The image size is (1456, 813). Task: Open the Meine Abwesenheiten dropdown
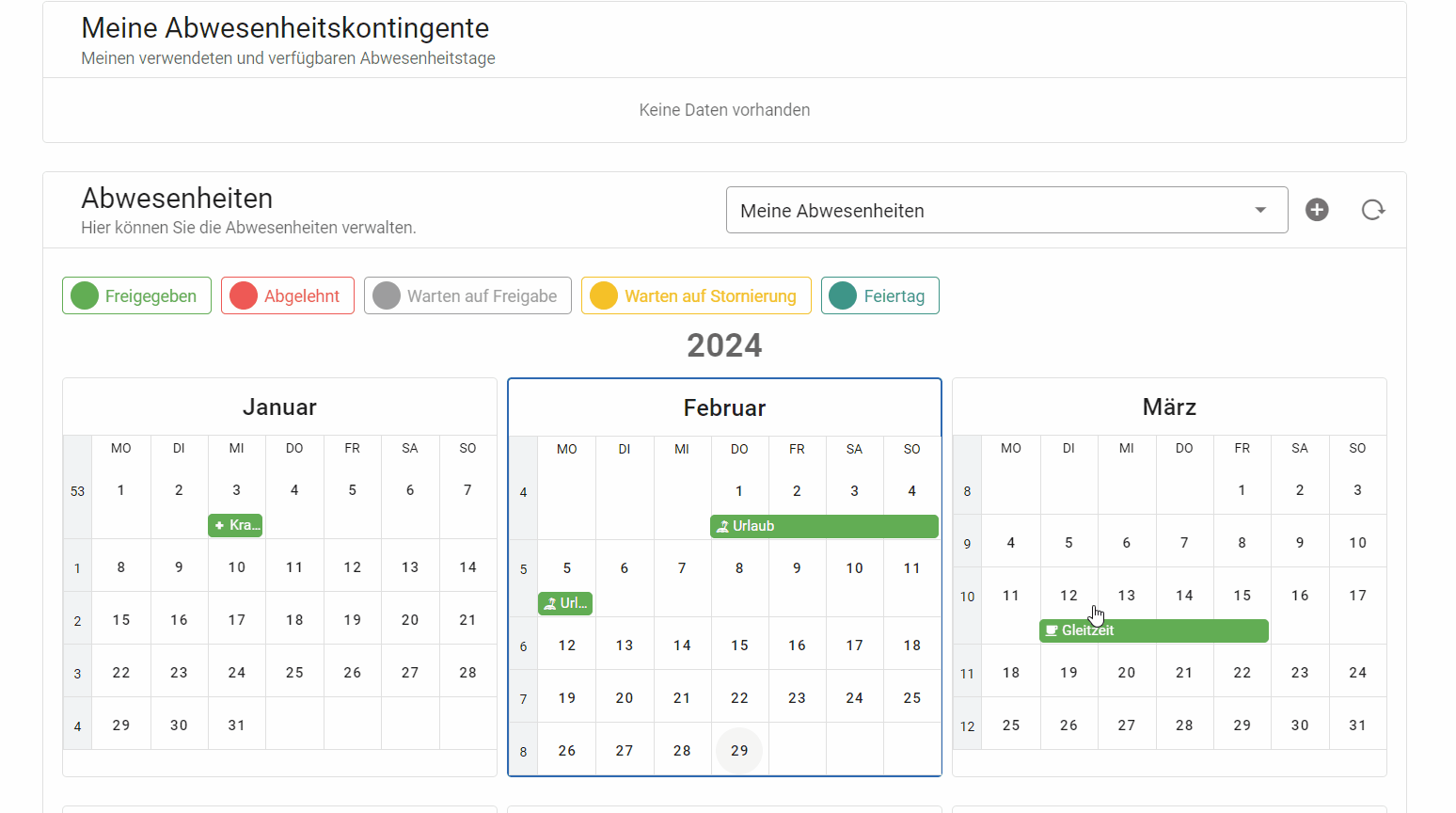[1006, 210]
